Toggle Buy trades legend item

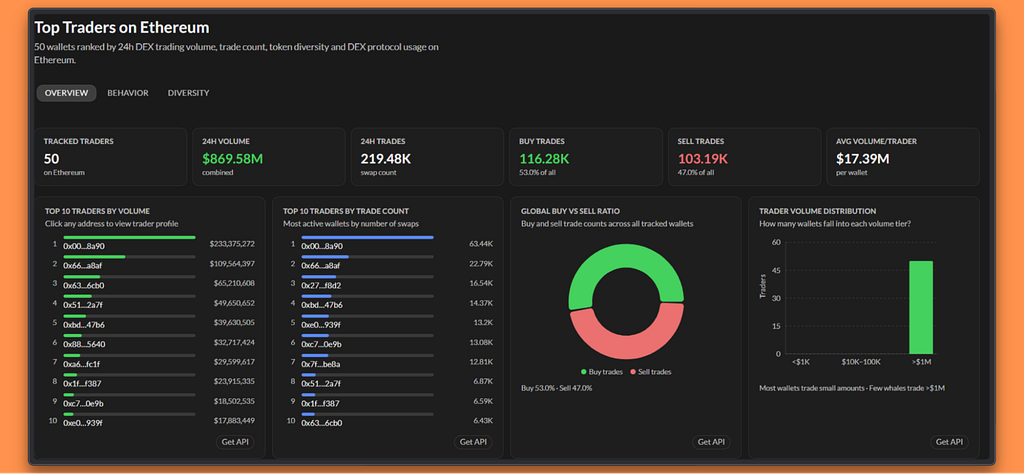(601, 371)
